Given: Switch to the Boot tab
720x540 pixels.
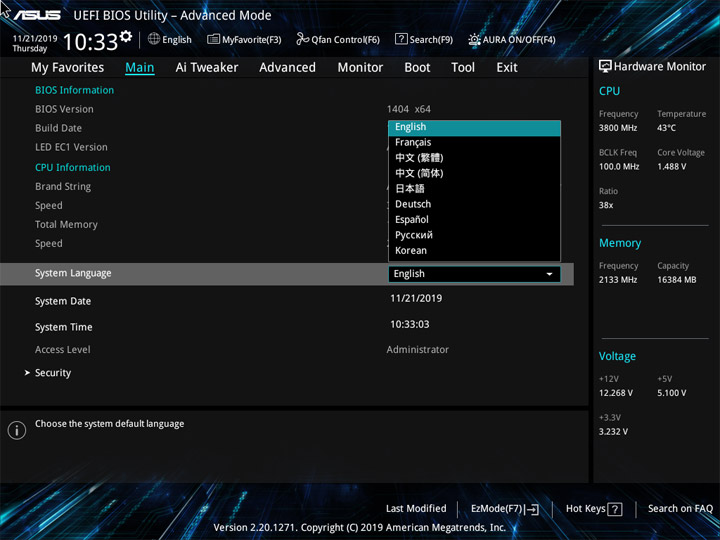Looking at the screenshot, I should [417, 68].
